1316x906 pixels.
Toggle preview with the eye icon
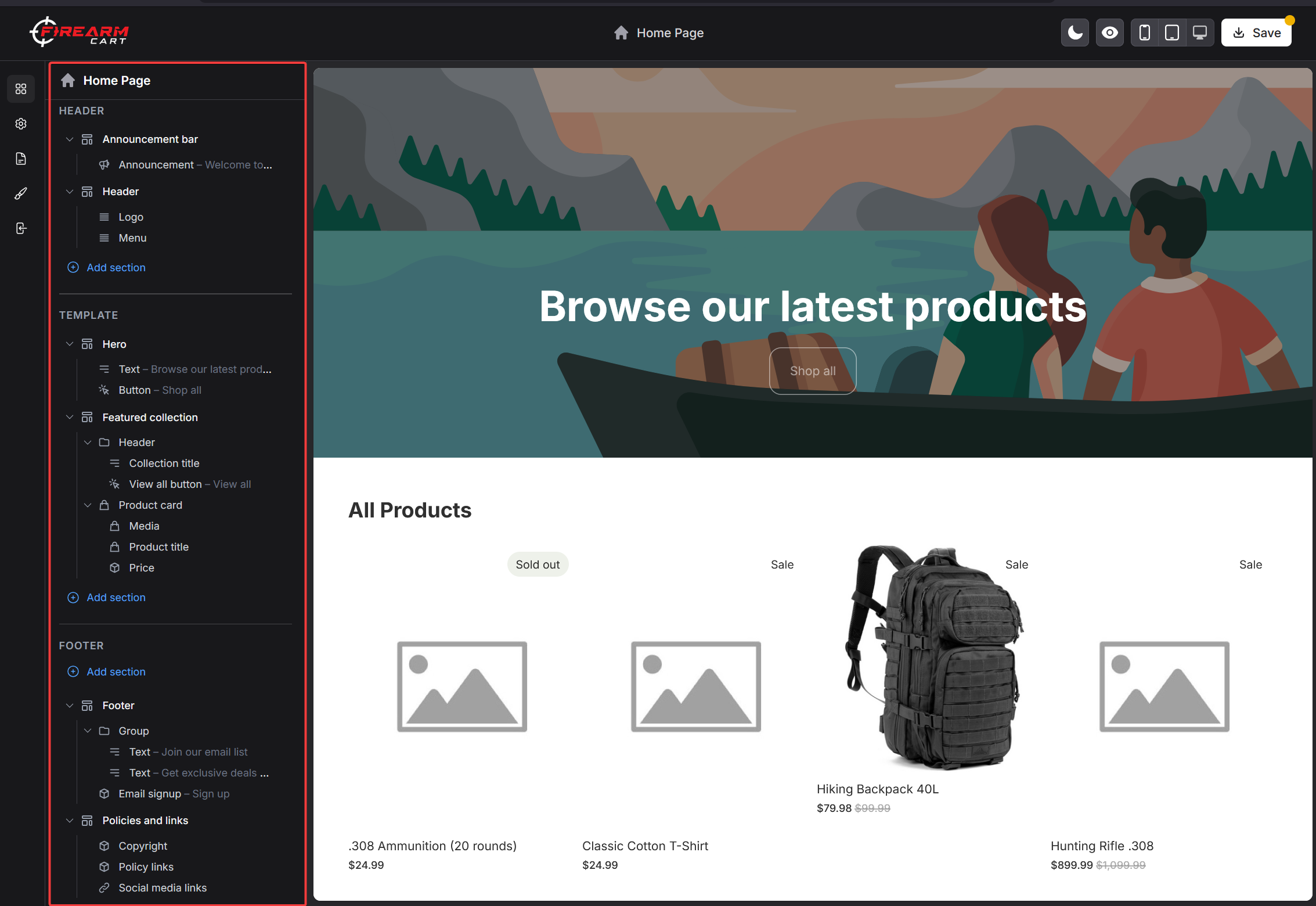coord(1110,33)
